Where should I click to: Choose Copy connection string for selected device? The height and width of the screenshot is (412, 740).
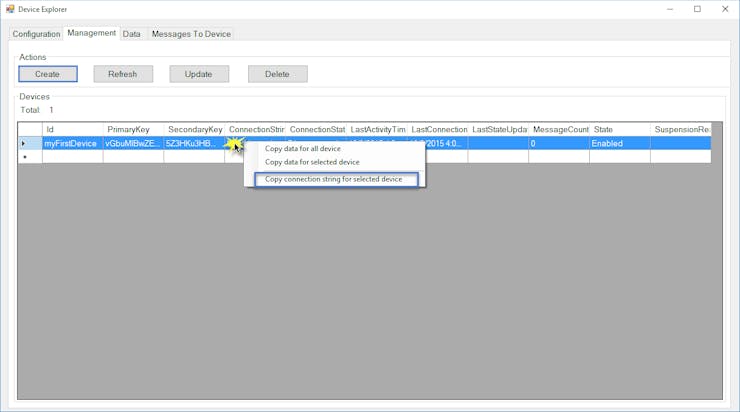point(336,179)
